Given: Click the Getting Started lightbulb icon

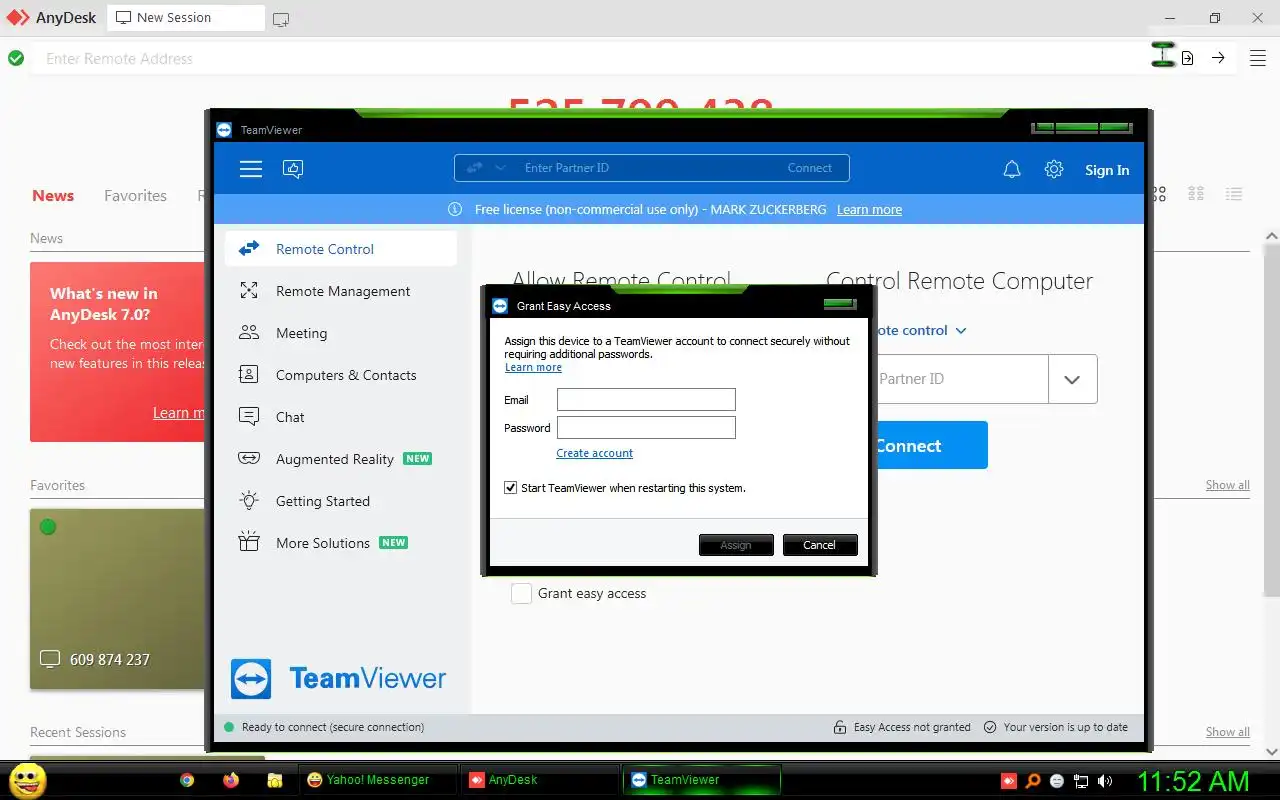Looking at the screenshot, I should [x=249, y=501].
